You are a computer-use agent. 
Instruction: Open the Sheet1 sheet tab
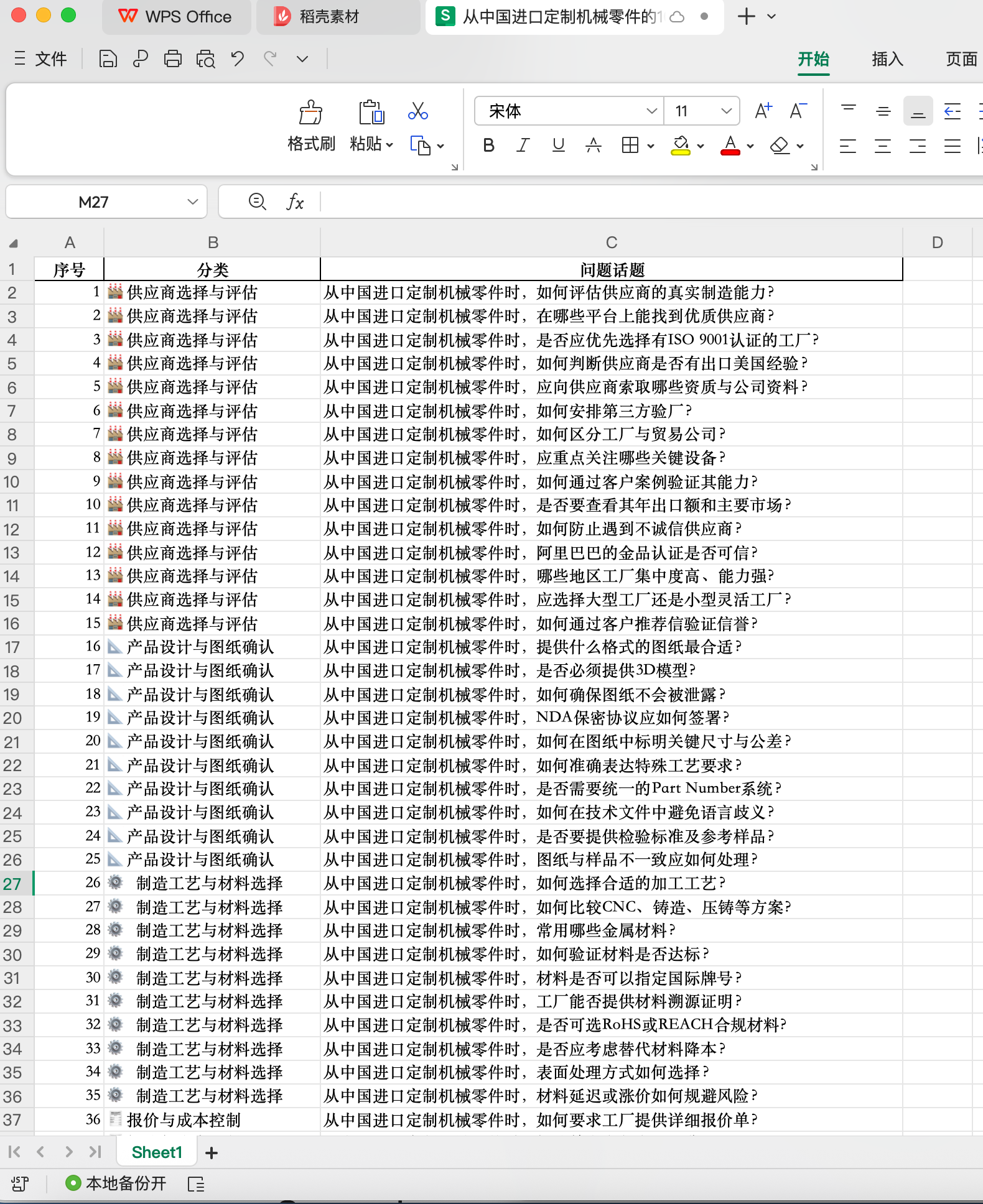[x=157, y=1152]
